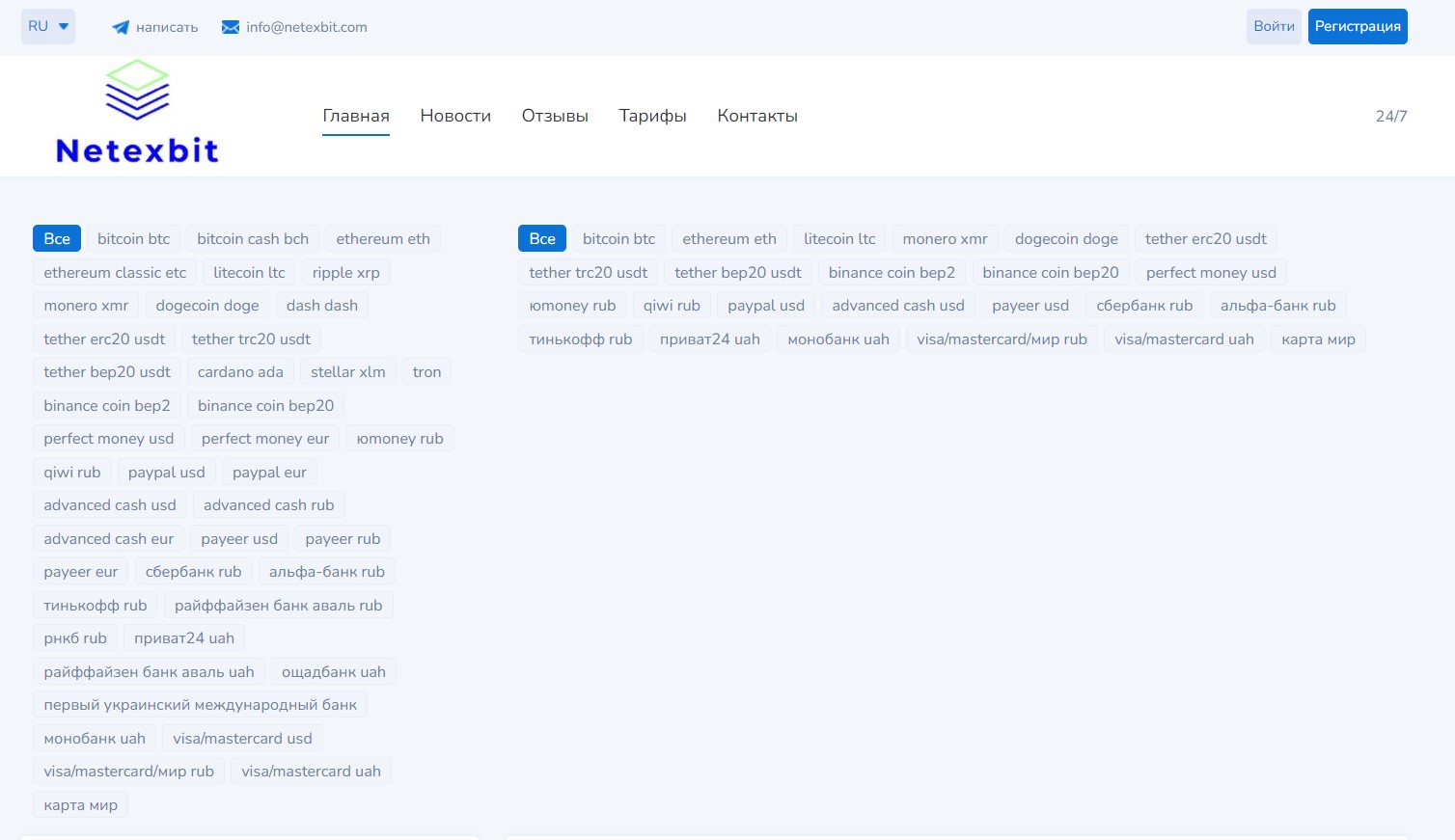Open the RU language dropdown

tap(48, 26)
